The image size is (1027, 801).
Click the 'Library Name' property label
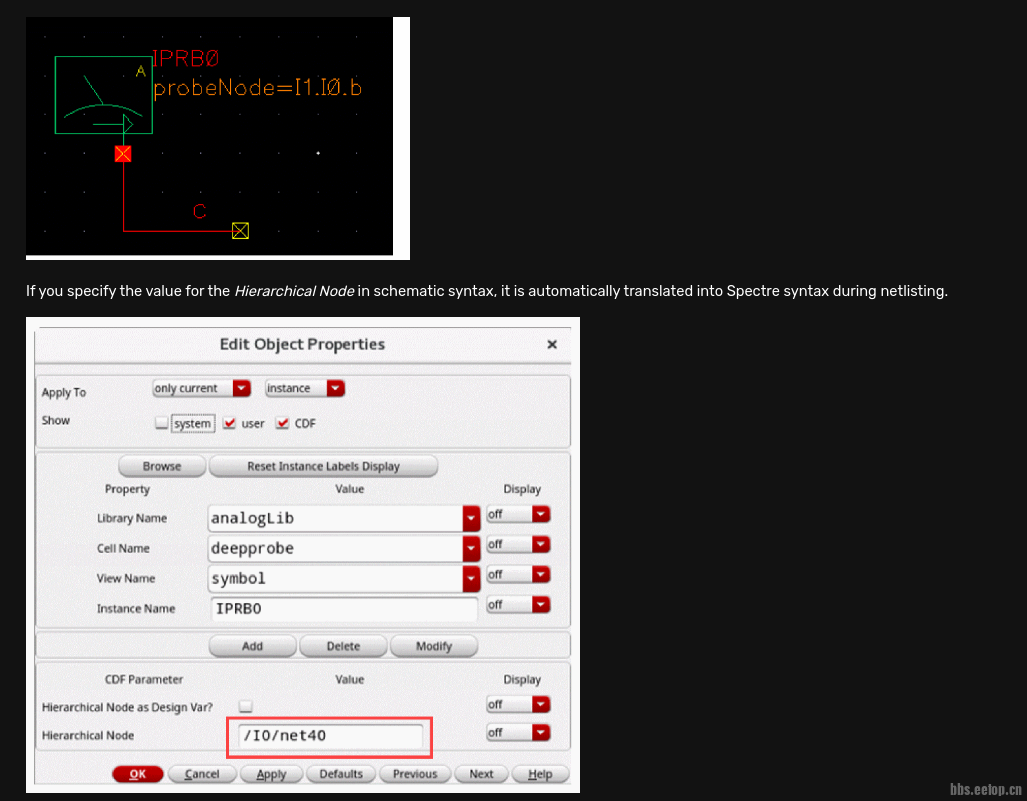pos(132,518)
